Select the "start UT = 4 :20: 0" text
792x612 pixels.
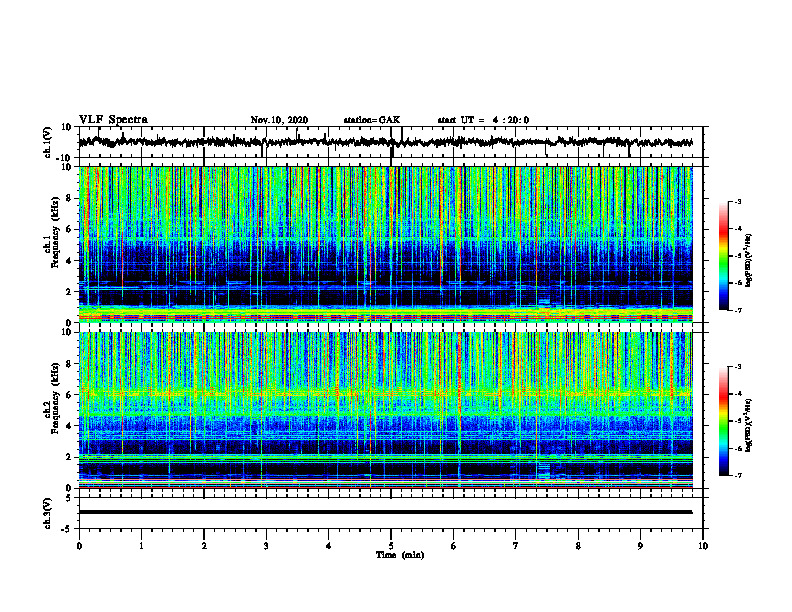[x=483, y=120]
